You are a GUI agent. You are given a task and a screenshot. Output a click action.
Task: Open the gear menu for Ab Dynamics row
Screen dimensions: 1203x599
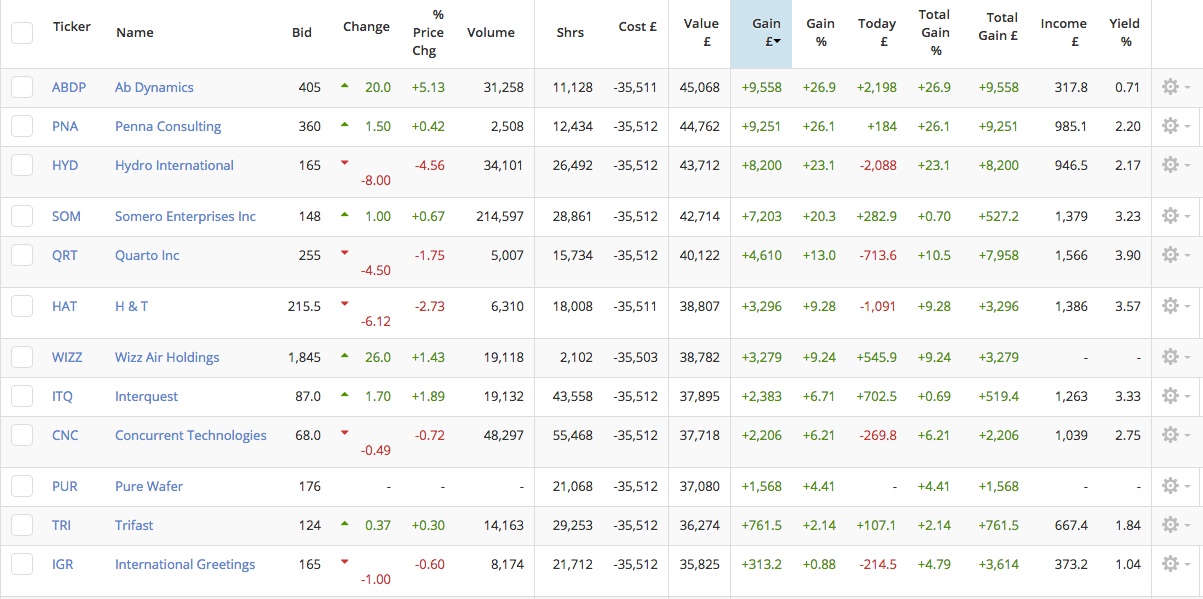(1175, 87)
